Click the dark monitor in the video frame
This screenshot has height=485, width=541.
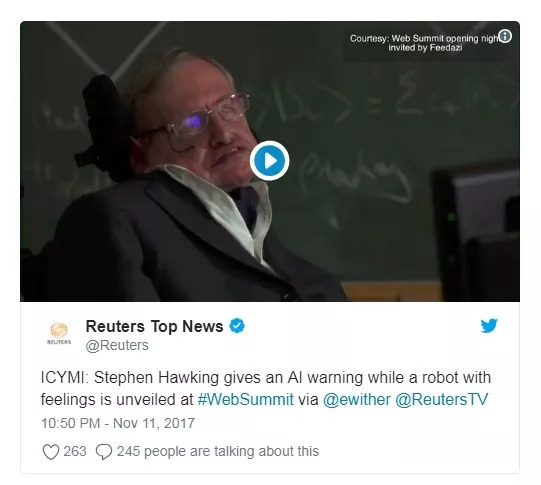point(476,228)
